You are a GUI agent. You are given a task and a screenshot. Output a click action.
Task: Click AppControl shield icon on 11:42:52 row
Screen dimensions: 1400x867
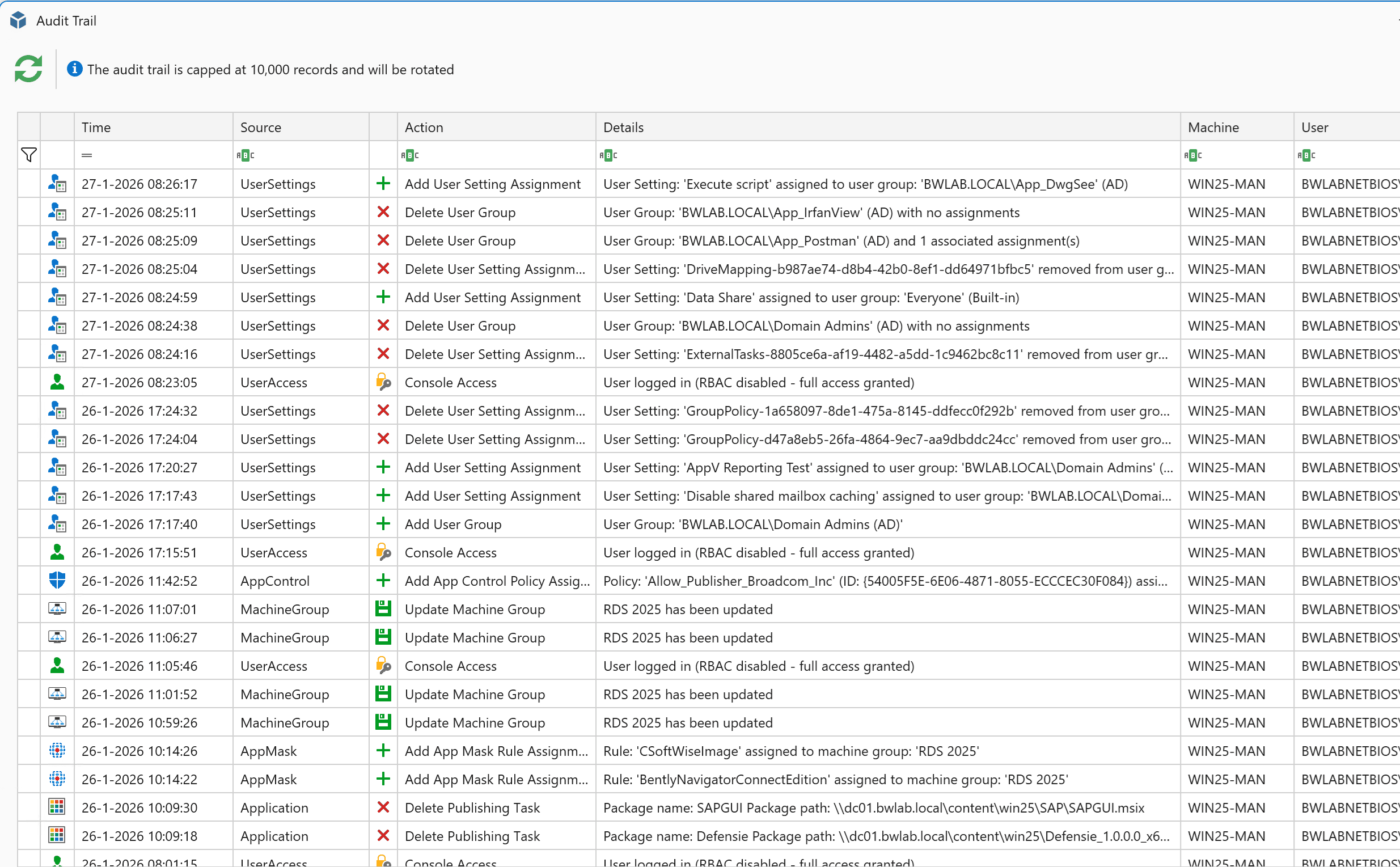coord(57,580)
